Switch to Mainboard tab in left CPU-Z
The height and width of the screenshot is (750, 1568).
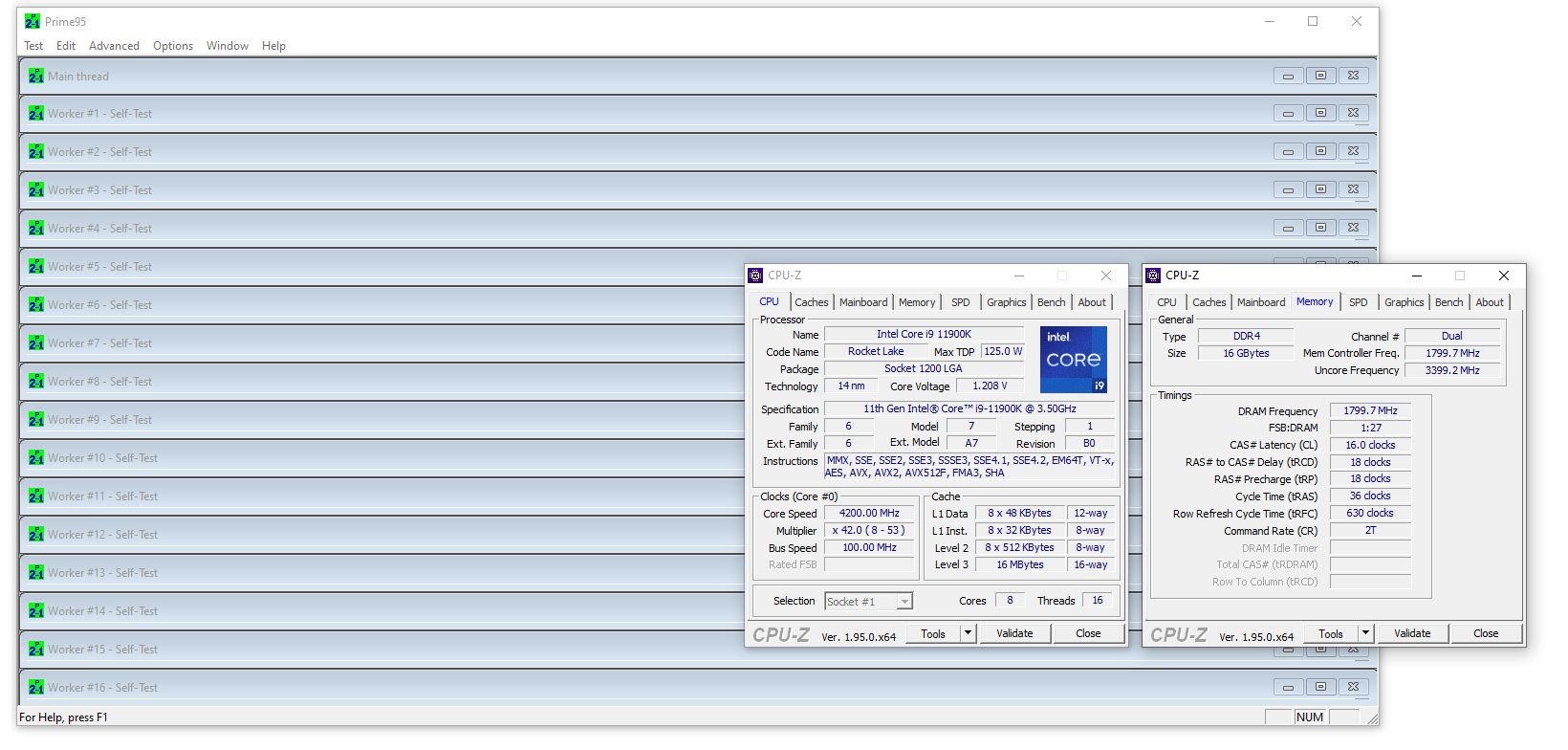pyautogui.click(x=863, y=302)
